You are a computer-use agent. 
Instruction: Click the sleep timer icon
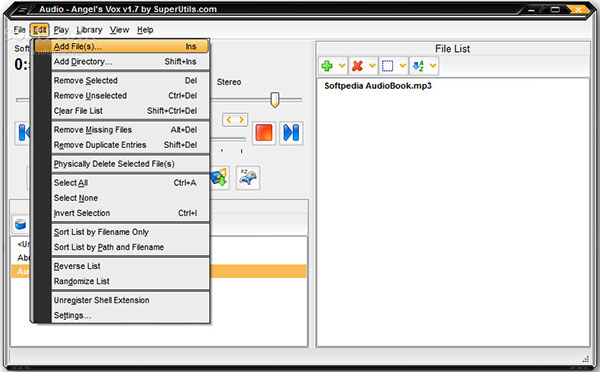248,178
